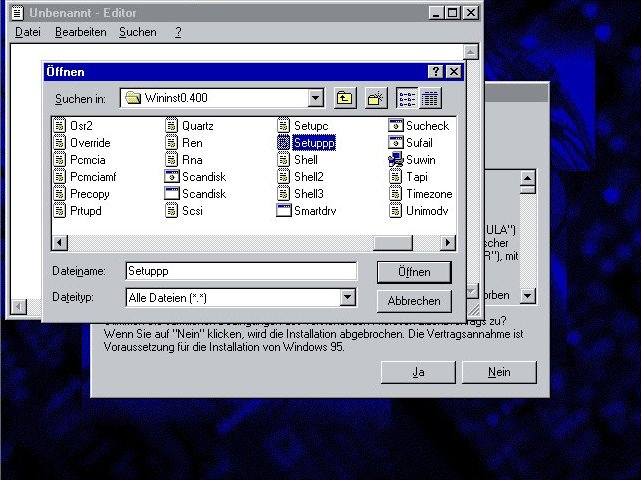Click the Shell3 file icon

click(284, 193)
